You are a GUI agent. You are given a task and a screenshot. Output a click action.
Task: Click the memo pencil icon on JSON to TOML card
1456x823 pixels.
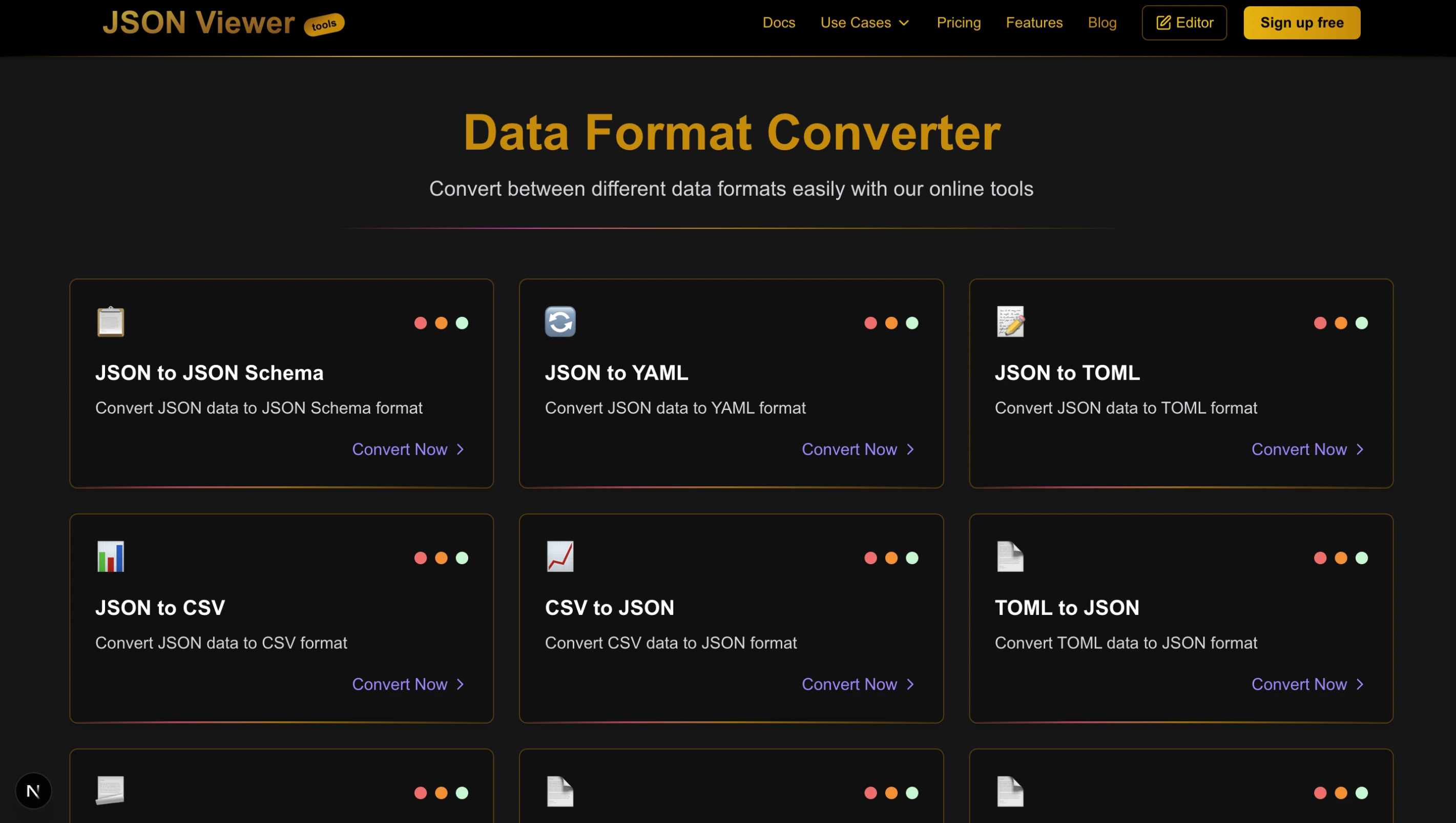point(1011,323)
